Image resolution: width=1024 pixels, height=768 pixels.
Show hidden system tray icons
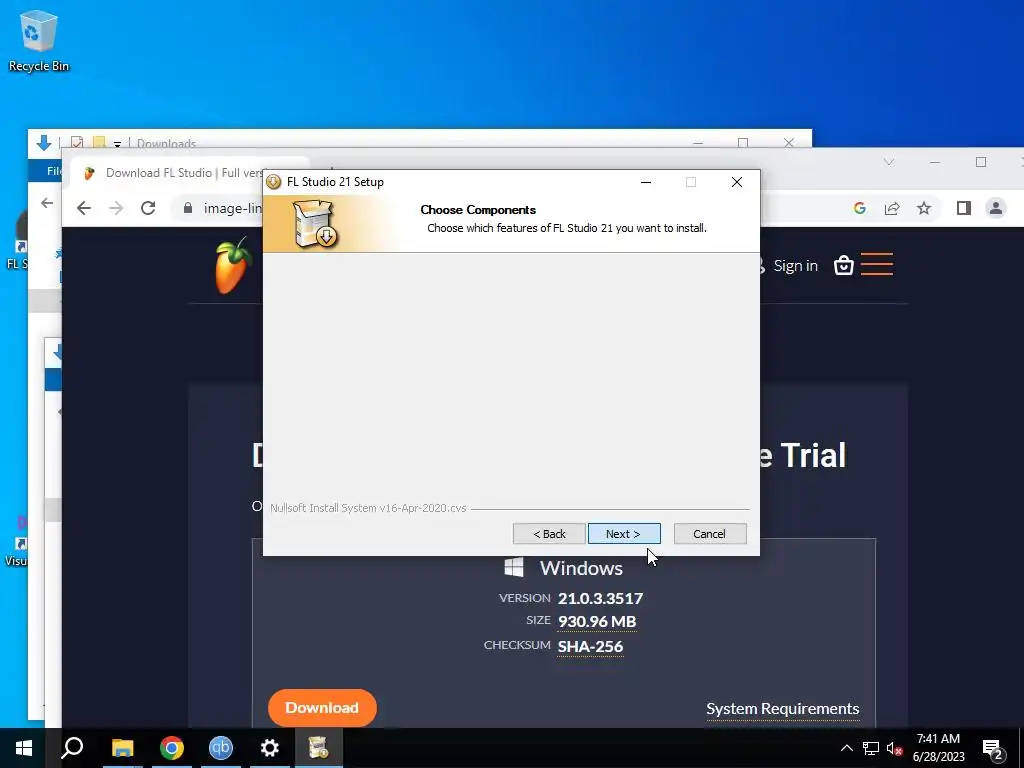[x=846, y=748]
